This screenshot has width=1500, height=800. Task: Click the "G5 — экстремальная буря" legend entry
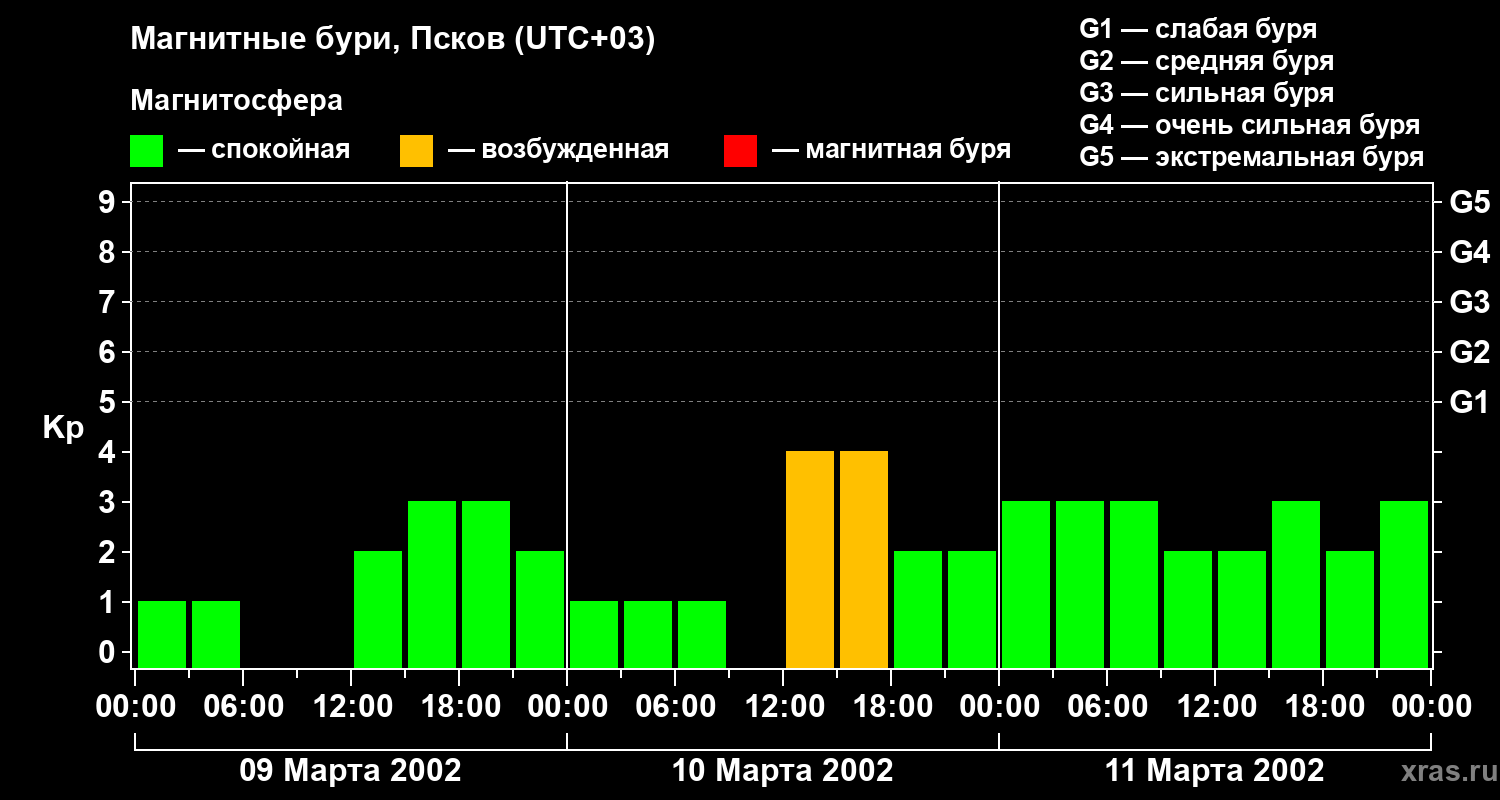point(1251,157)
